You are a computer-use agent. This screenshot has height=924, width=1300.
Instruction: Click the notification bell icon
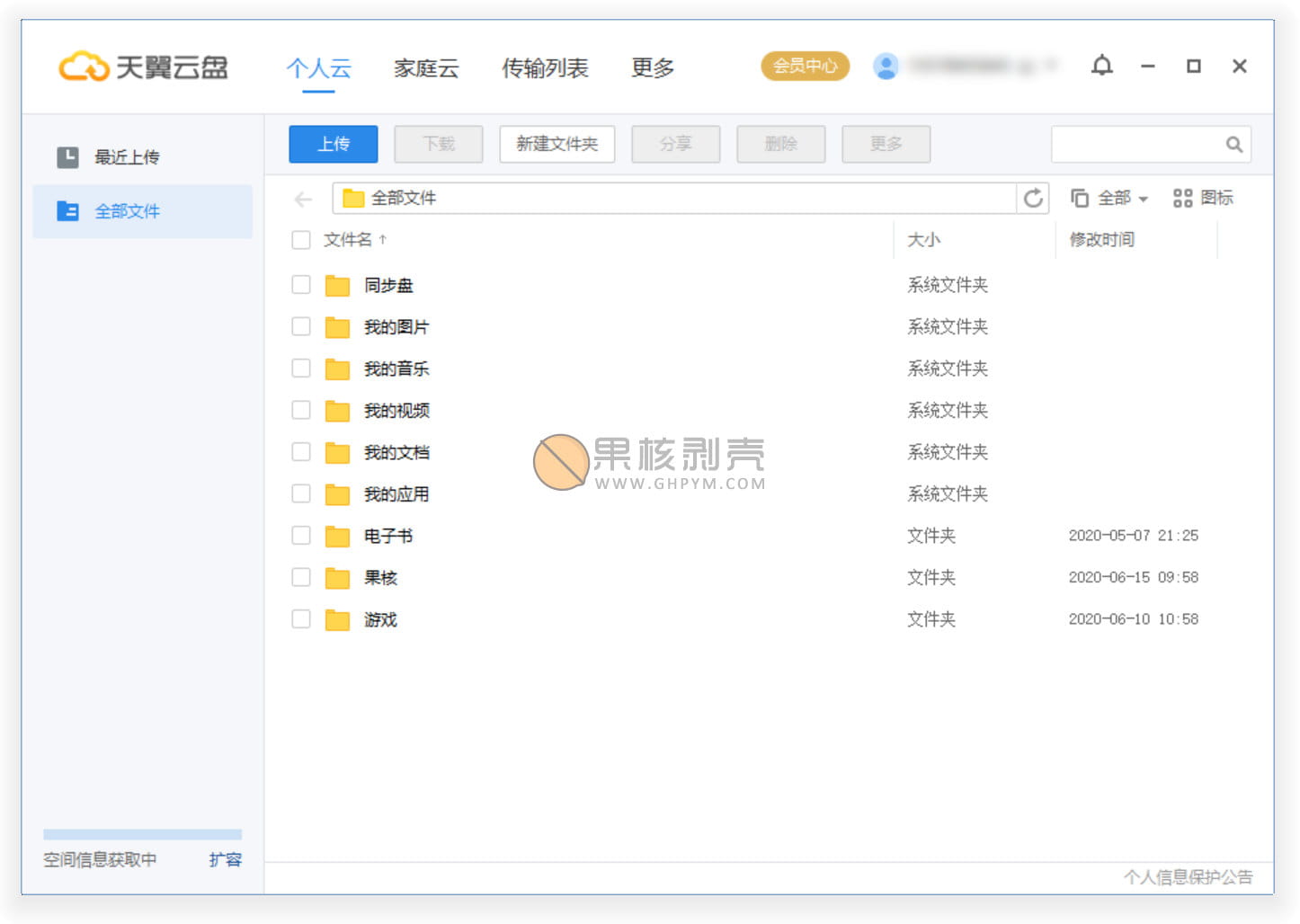point(1101,66)
